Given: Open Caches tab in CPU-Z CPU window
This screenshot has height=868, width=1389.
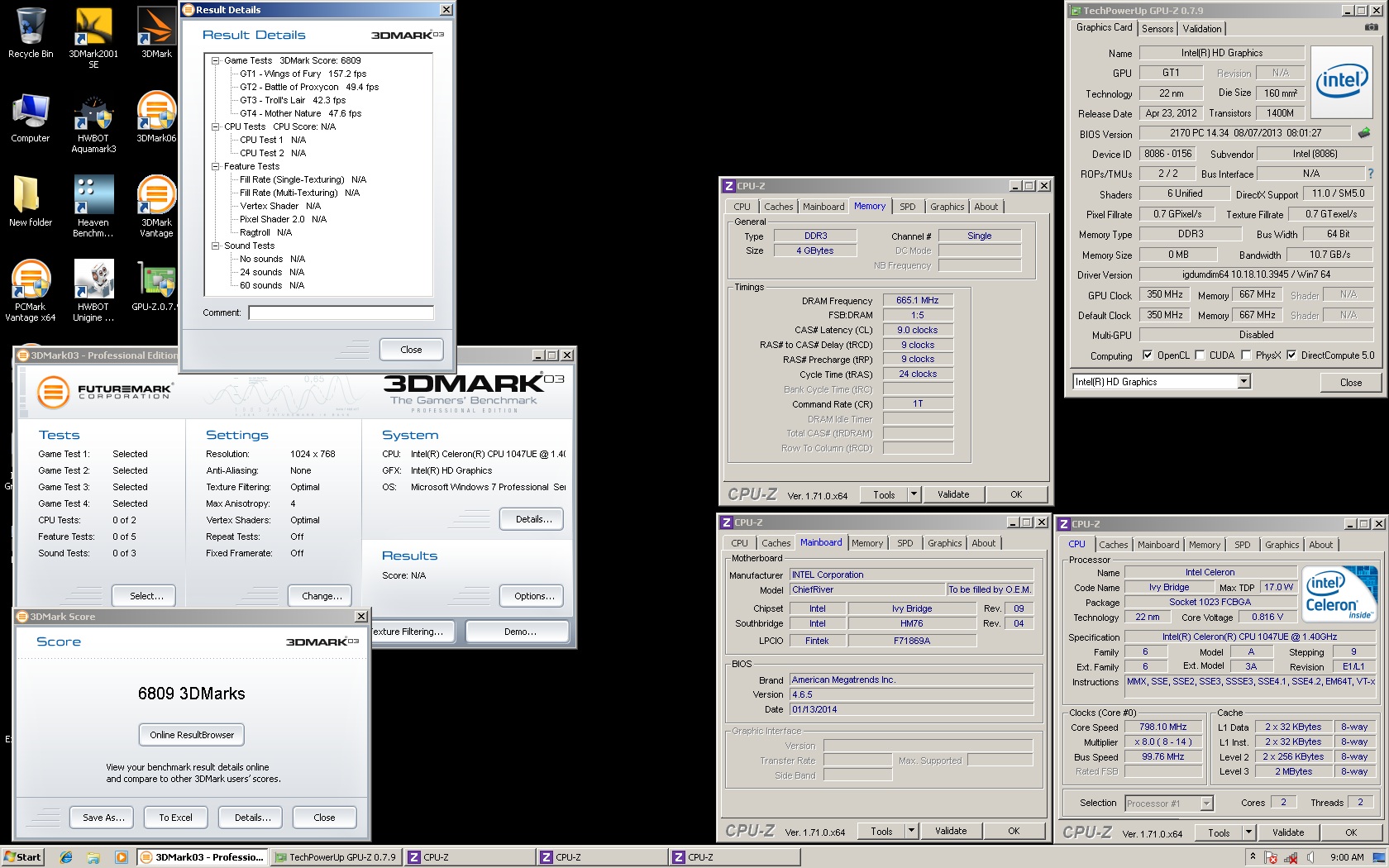Looking at the screenshot, I should click(1113, 545).
